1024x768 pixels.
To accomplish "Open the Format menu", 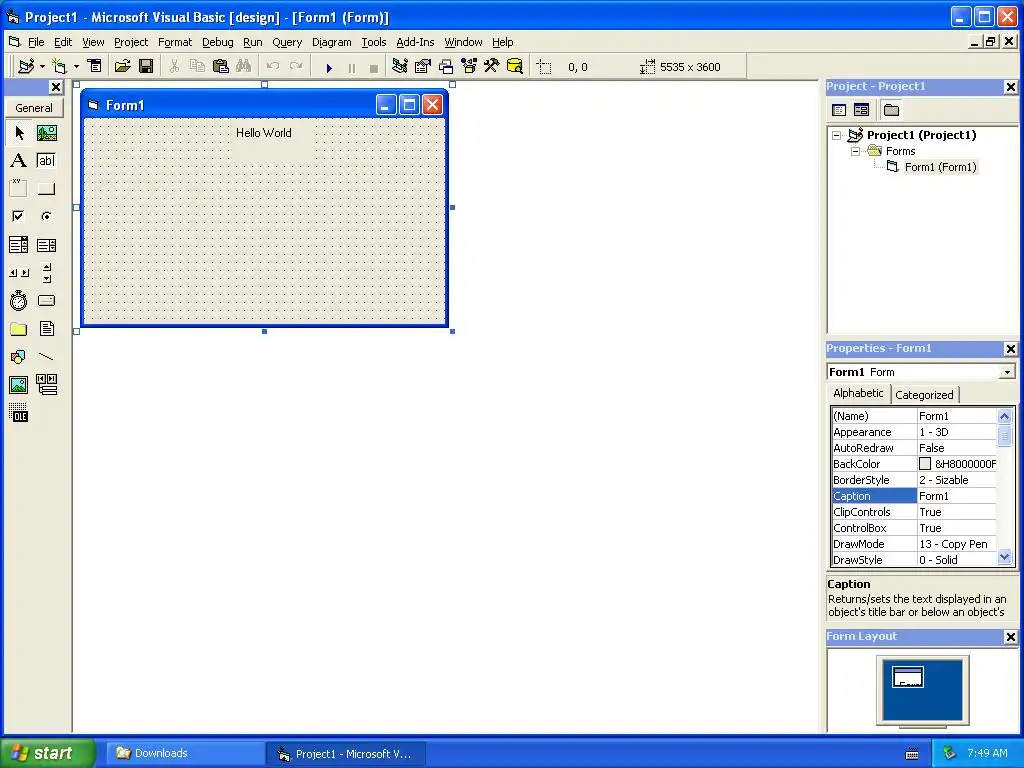I will coord(175,42).
